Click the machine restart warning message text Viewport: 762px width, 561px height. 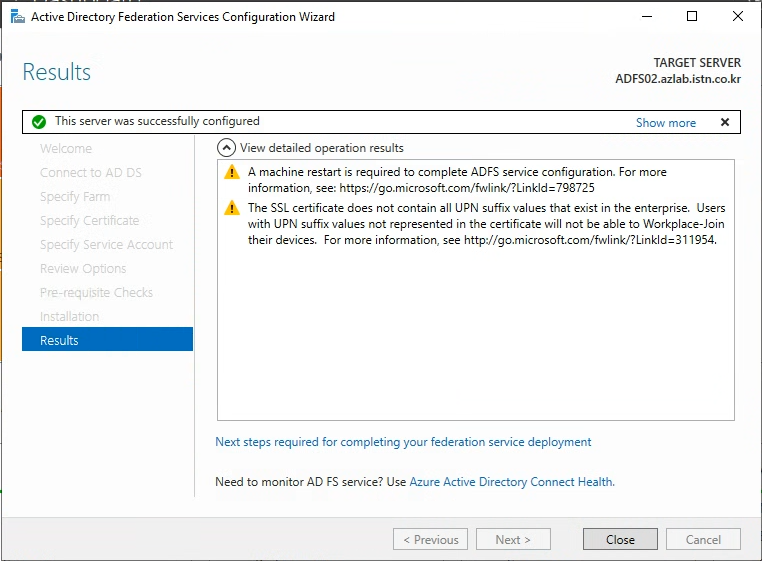click(457, 180)
